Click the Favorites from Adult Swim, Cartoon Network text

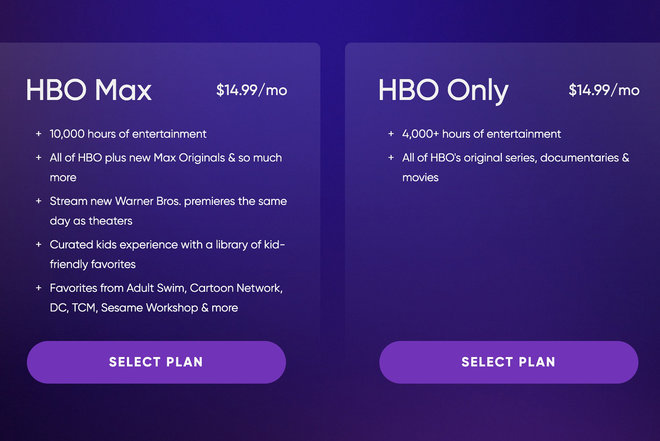point(166,298)
